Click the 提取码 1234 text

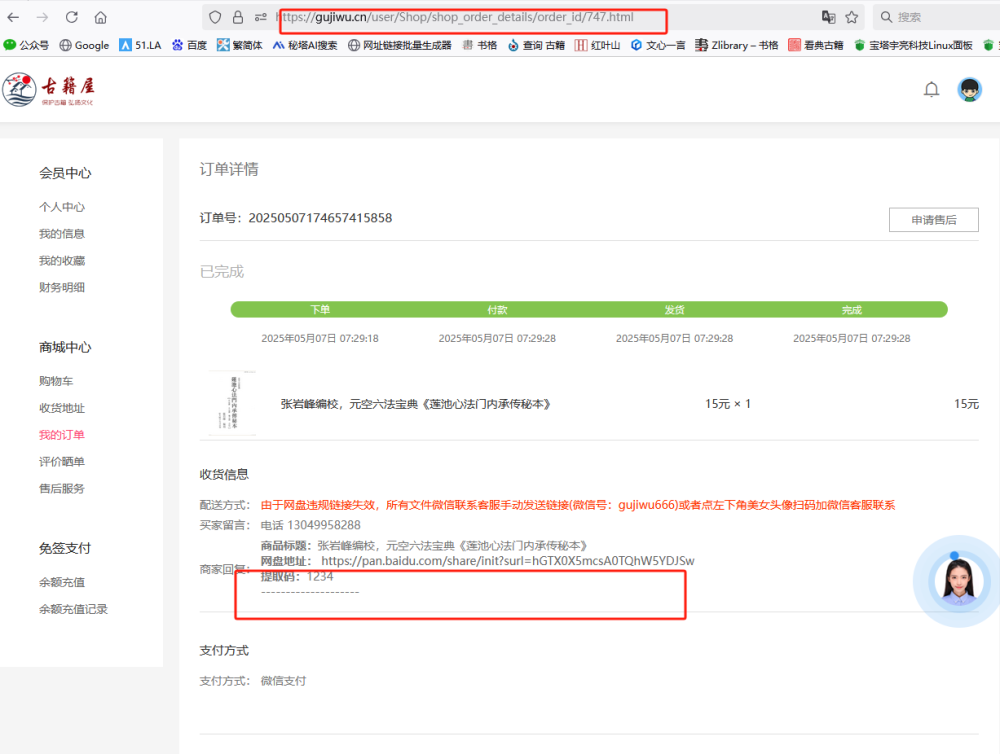[297, 576]
